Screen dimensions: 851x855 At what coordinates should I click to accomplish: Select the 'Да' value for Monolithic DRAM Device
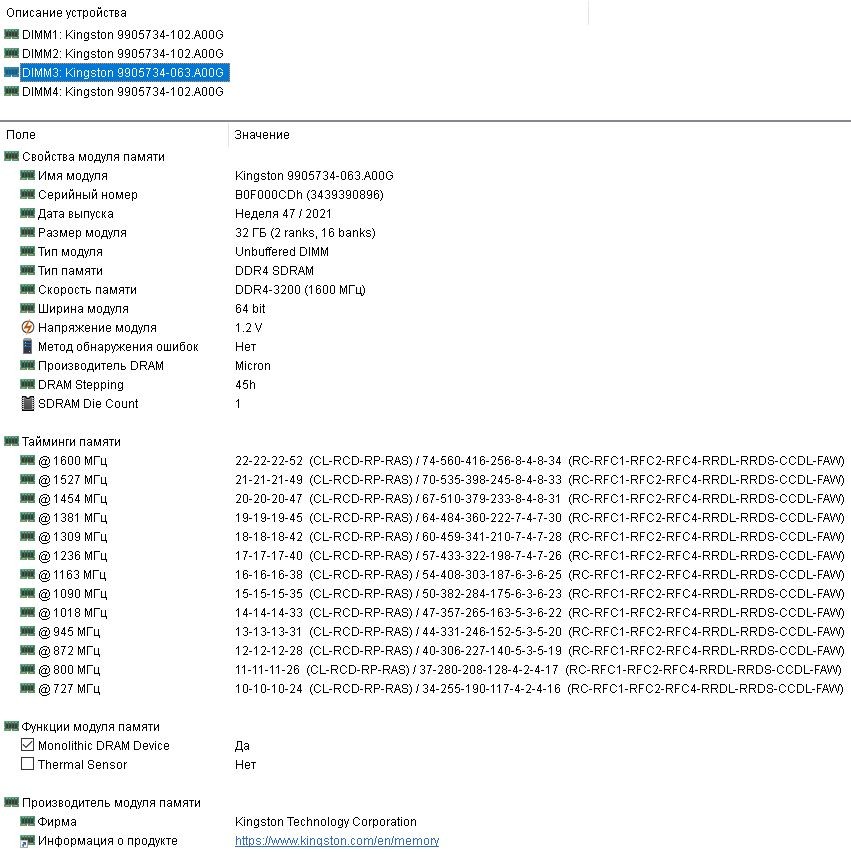[x=242, y=745]
